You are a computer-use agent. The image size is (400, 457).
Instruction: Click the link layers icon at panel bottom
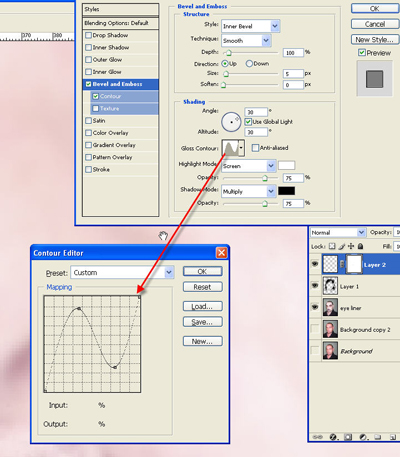317,437
